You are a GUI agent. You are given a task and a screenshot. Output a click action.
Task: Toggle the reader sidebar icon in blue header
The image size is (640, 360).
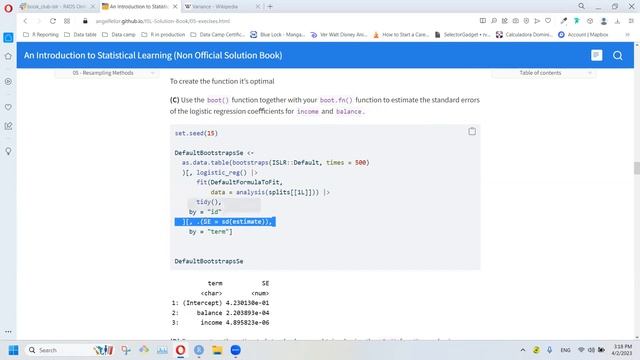[596, 56]
